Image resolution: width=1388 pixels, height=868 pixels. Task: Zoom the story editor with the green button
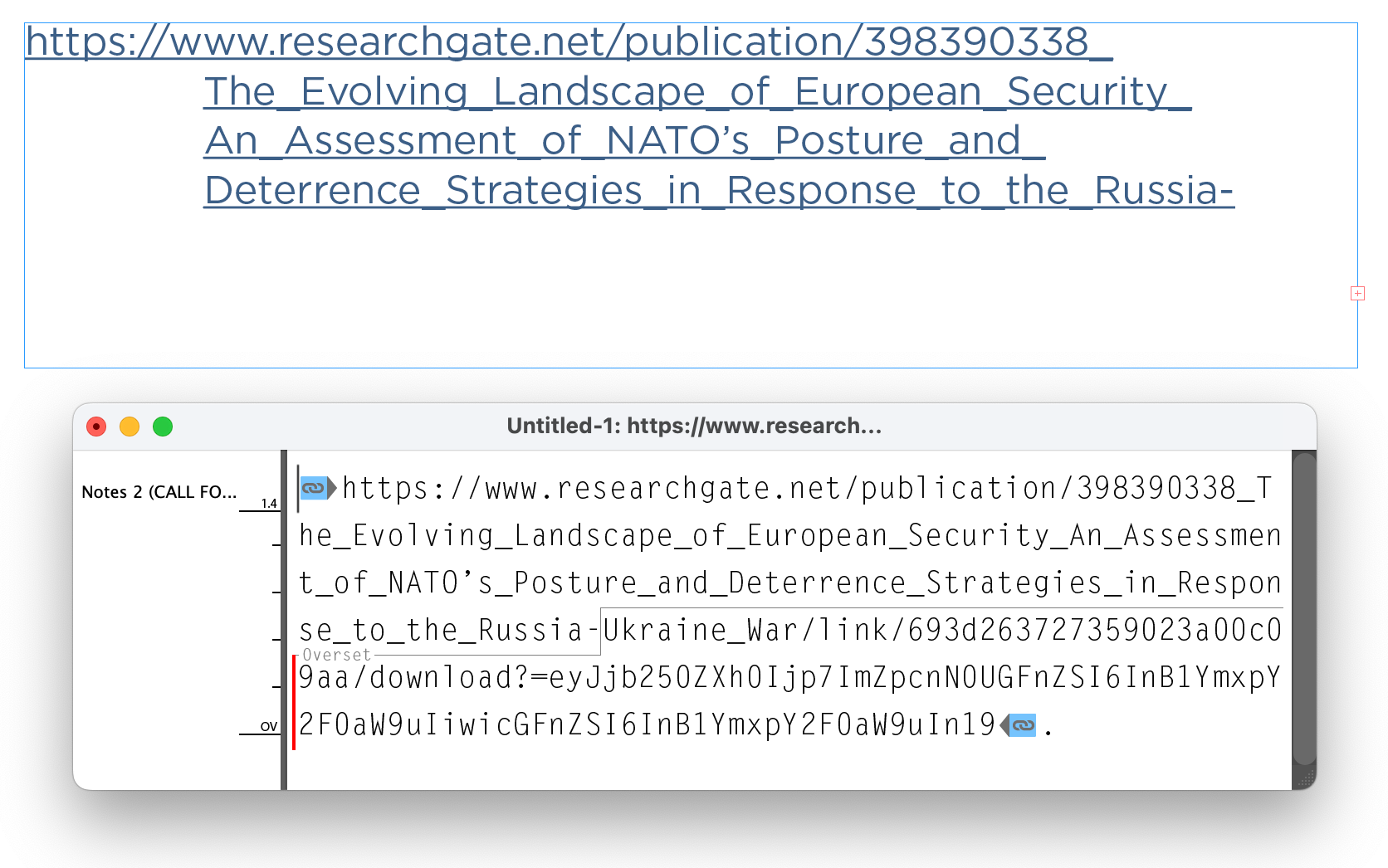point(163,427)
